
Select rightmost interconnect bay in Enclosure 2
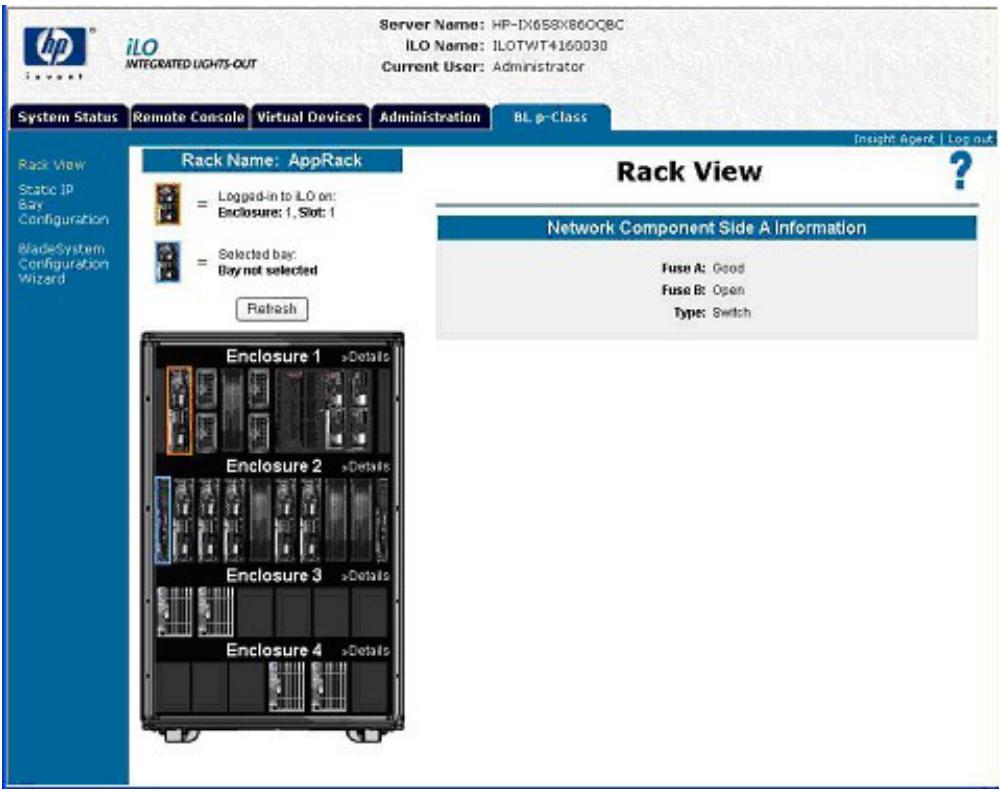(x=382, y=520)
